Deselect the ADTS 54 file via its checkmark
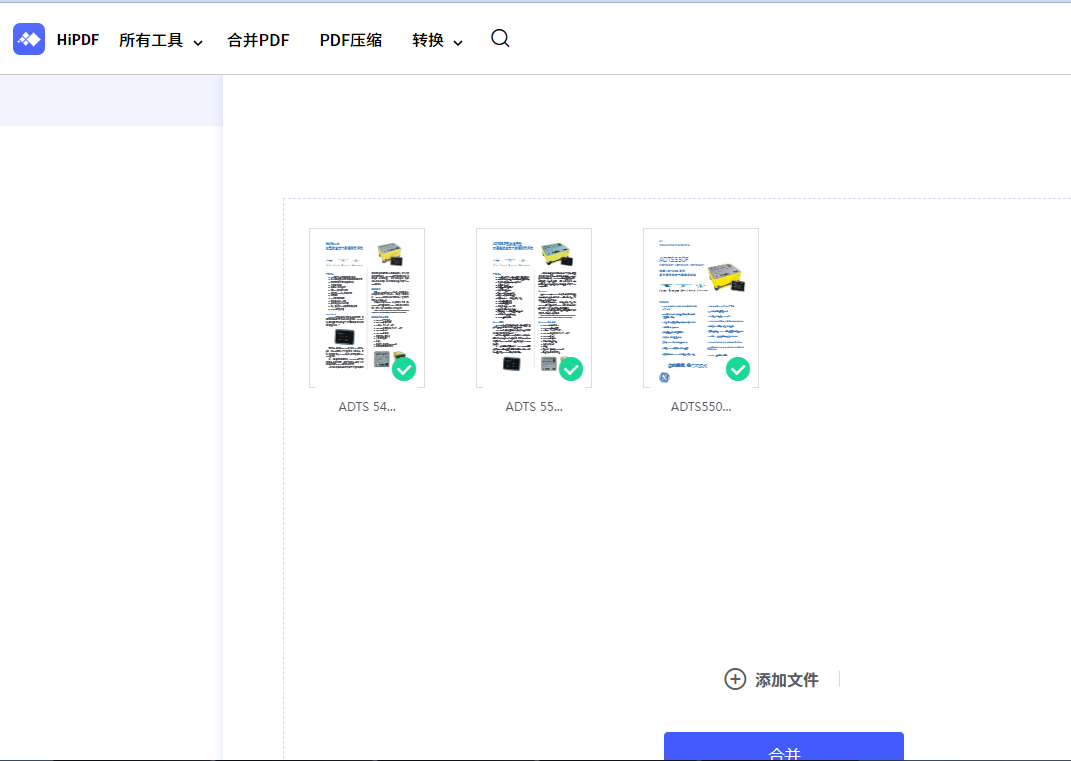The height and width of the screenshot is (761, 1071). pos(404,369)
